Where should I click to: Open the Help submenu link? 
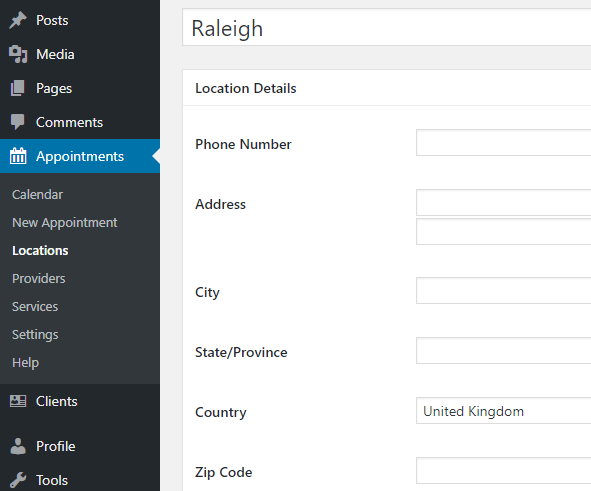(25, 363)
